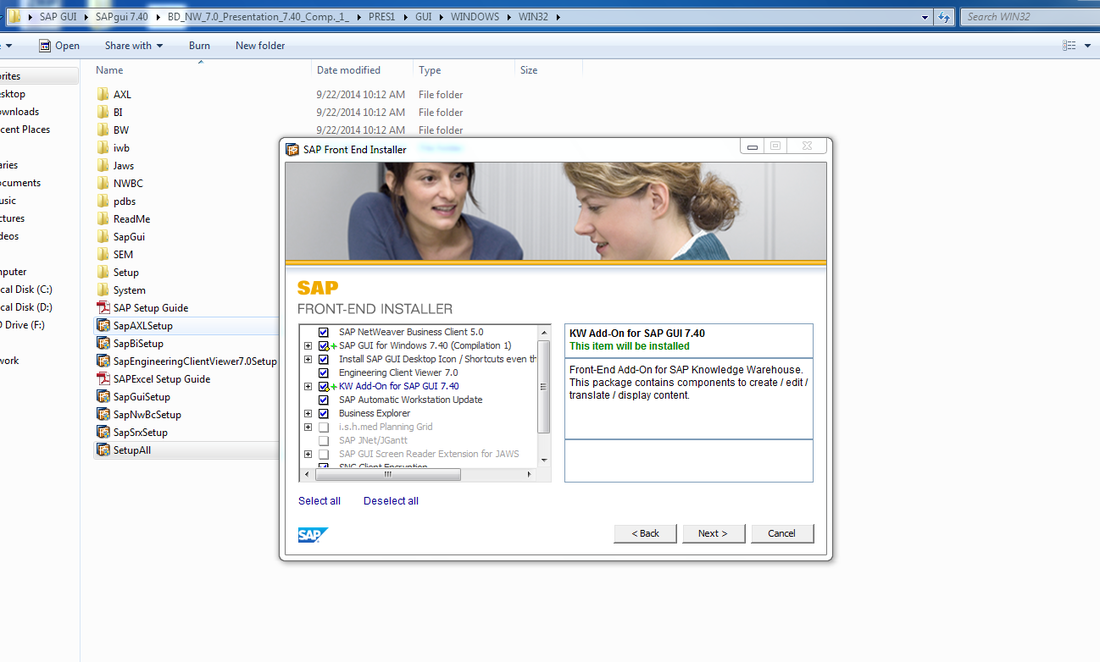Click Deselect all link

coord(391,501)
